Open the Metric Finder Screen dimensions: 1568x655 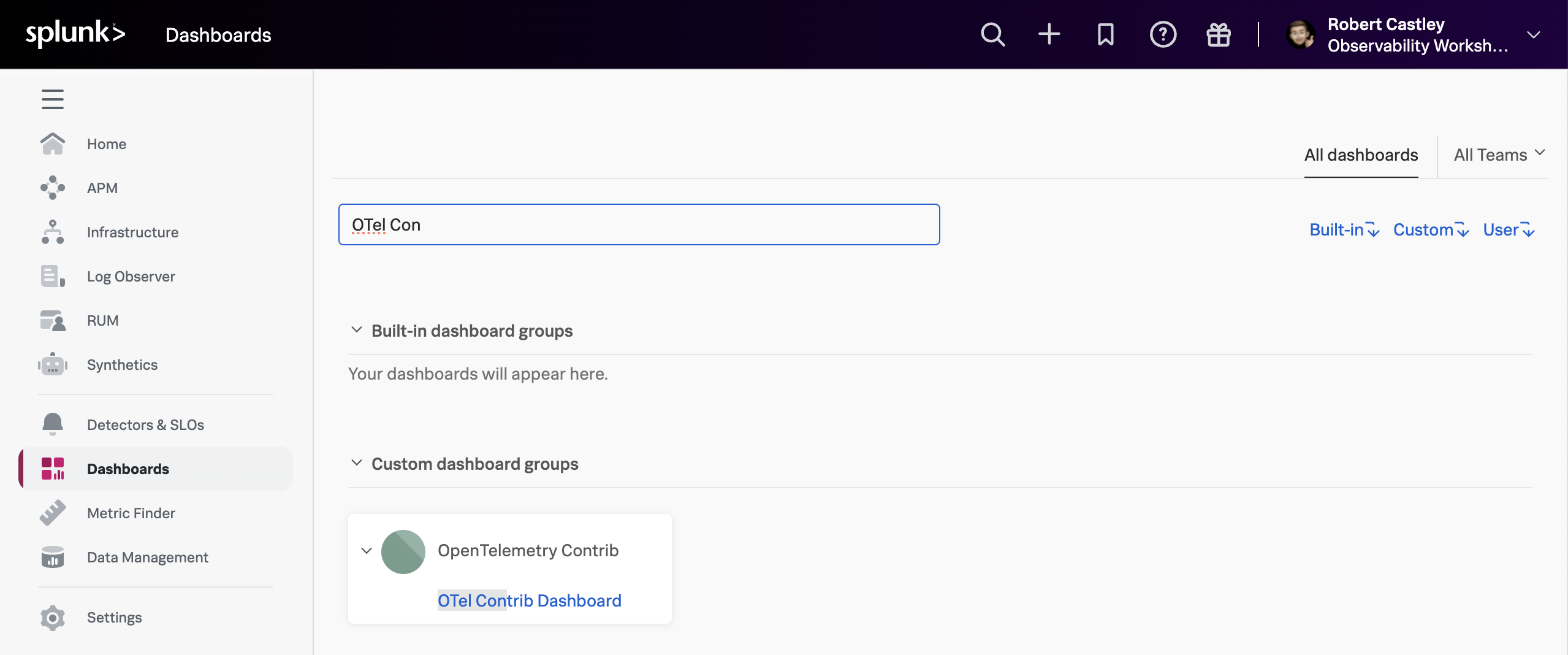(x=131, y=513)
